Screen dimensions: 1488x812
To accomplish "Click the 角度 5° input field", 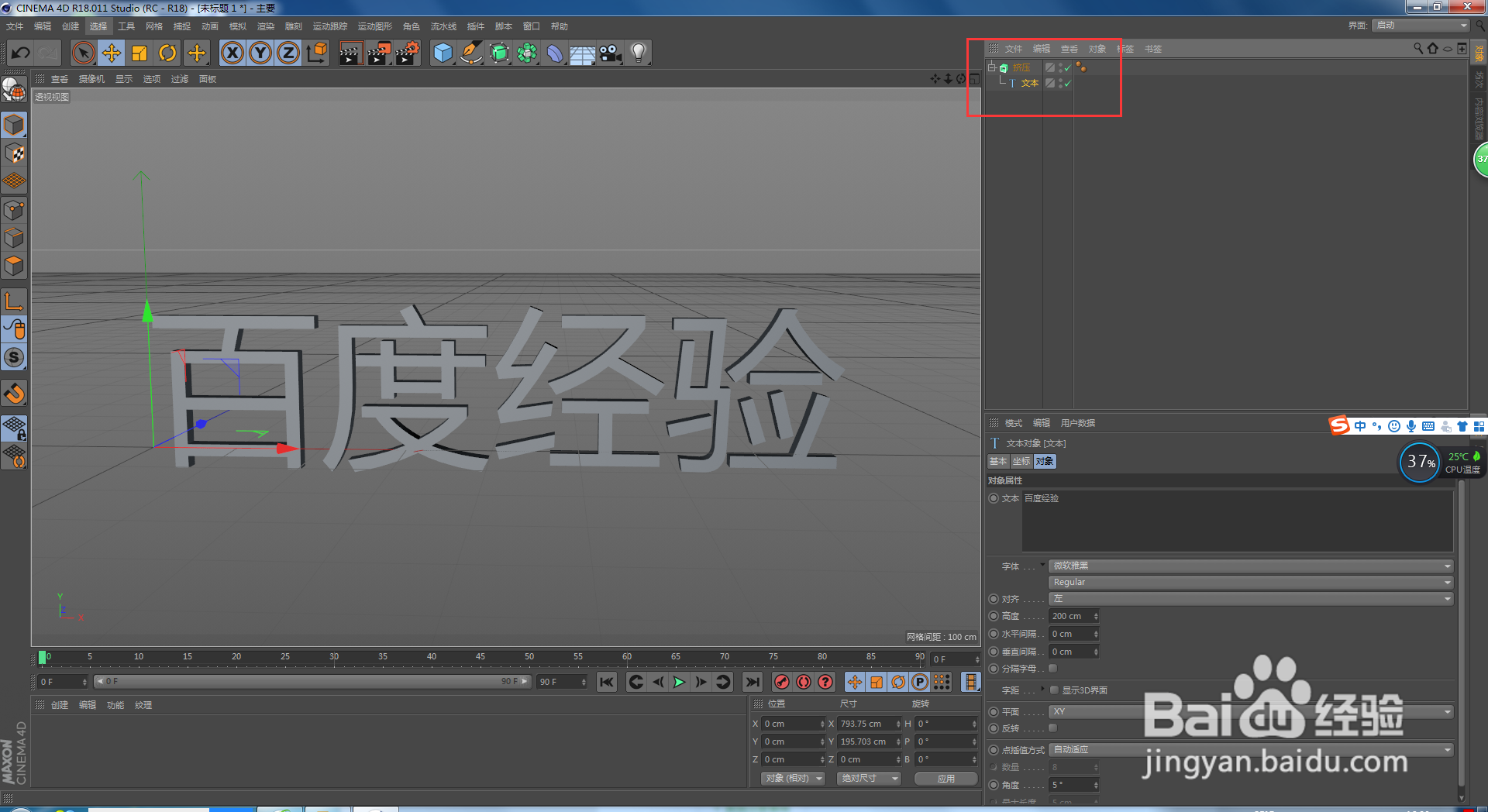I will [x=1074, y=785].
